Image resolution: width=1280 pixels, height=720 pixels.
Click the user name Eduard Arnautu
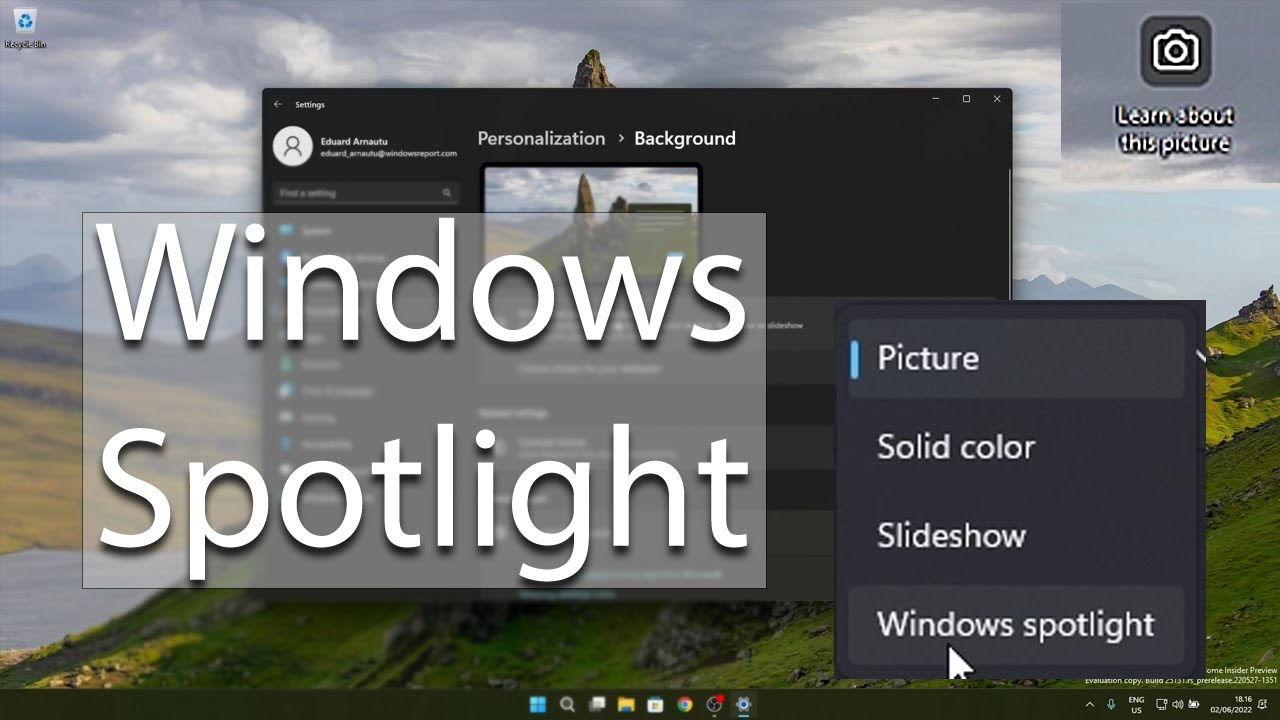pyautogui.click(x=353, y=141)
